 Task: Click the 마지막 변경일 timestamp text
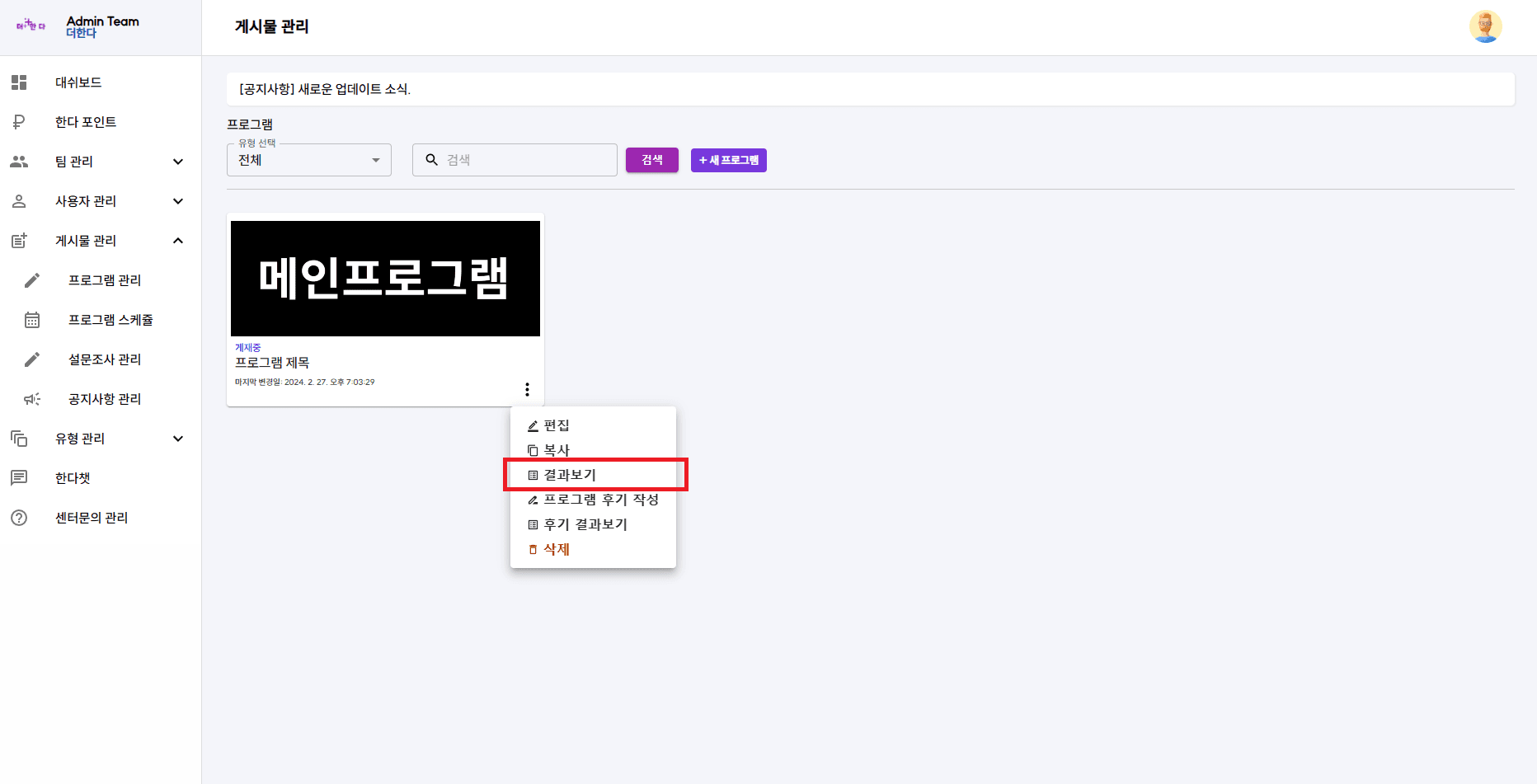coord(304,383)
